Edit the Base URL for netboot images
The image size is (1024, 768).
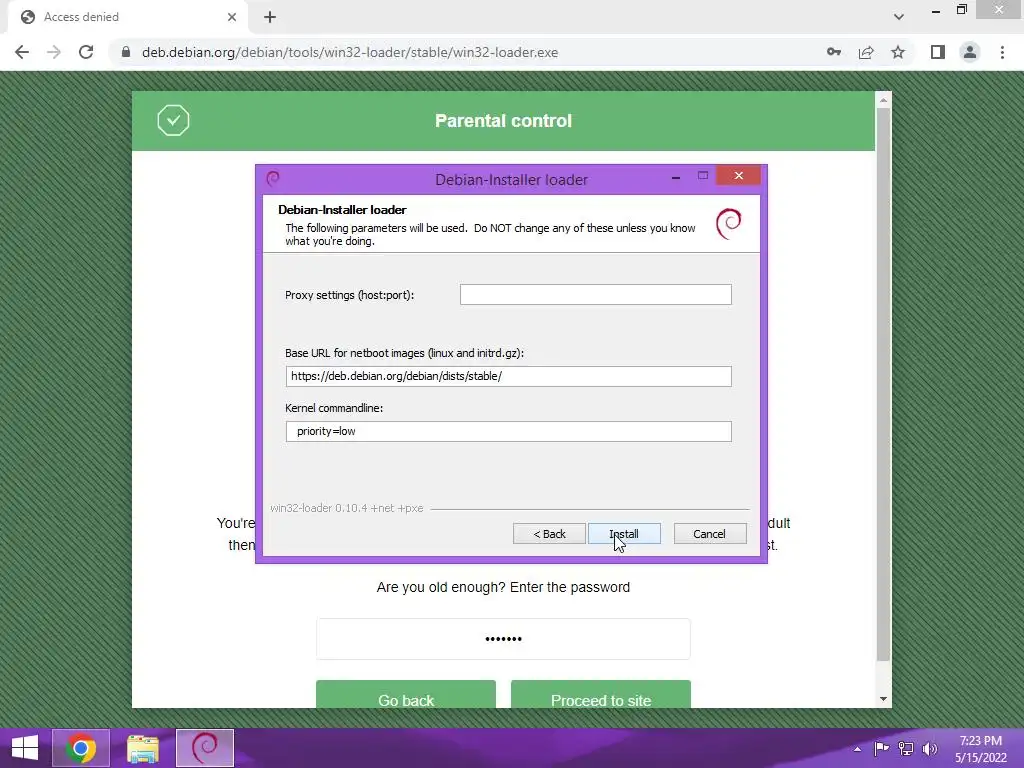508,376
